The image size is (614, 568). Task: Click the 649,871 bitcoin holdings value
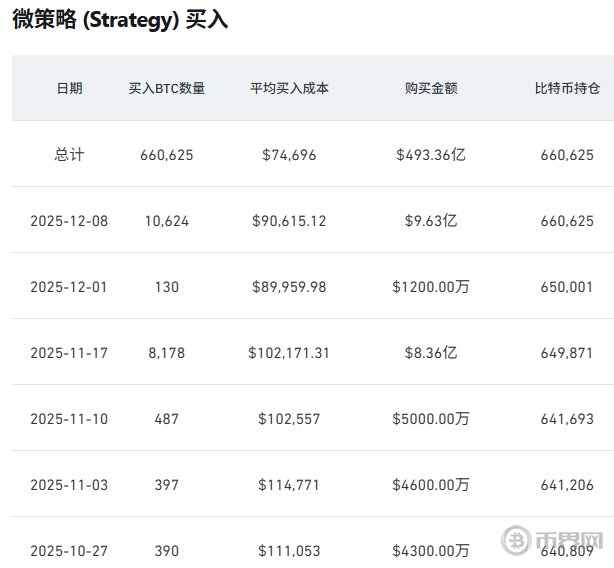pos(567,352)
